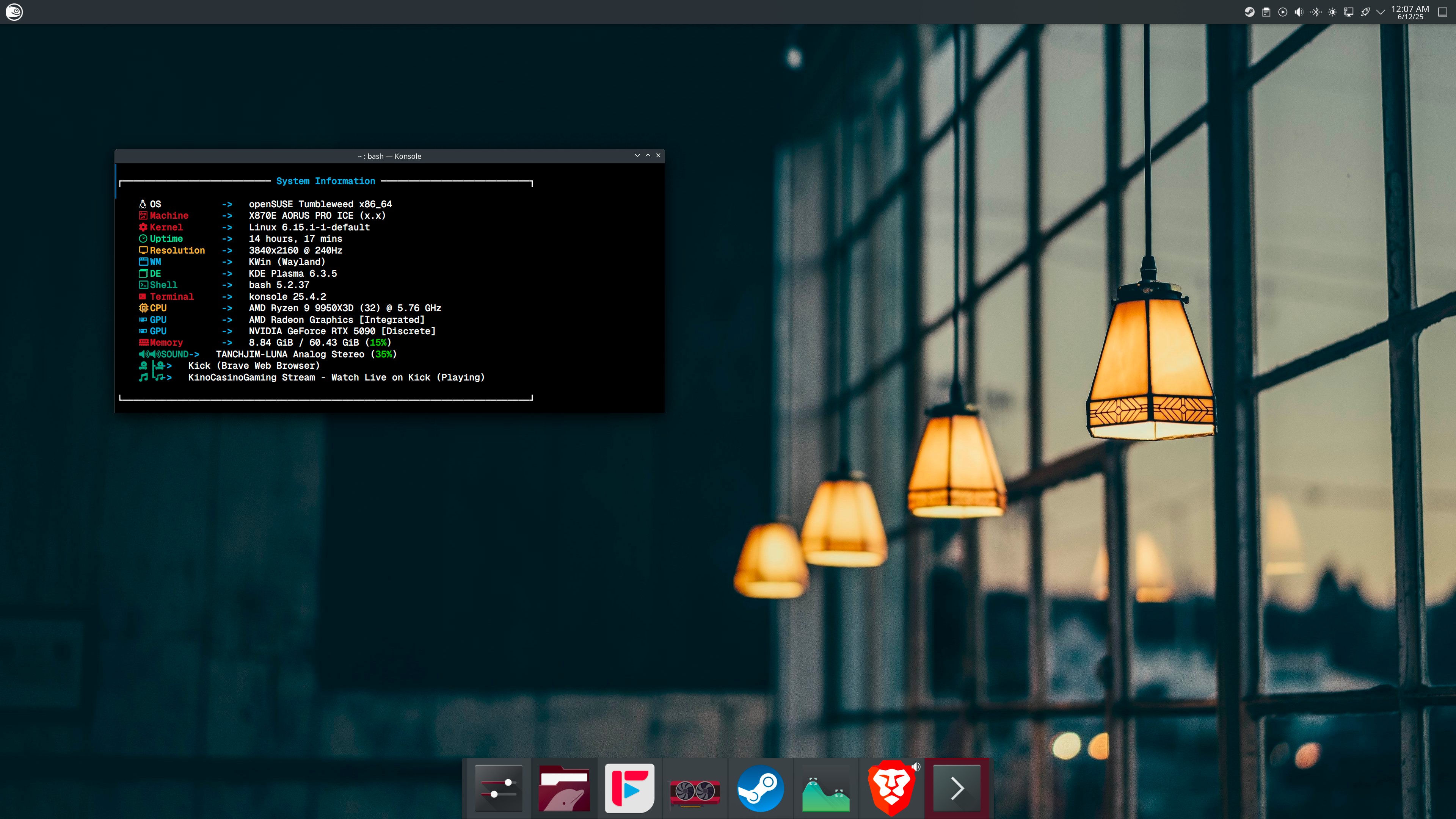Launch Steam from the dock

(x=761, y=789)
